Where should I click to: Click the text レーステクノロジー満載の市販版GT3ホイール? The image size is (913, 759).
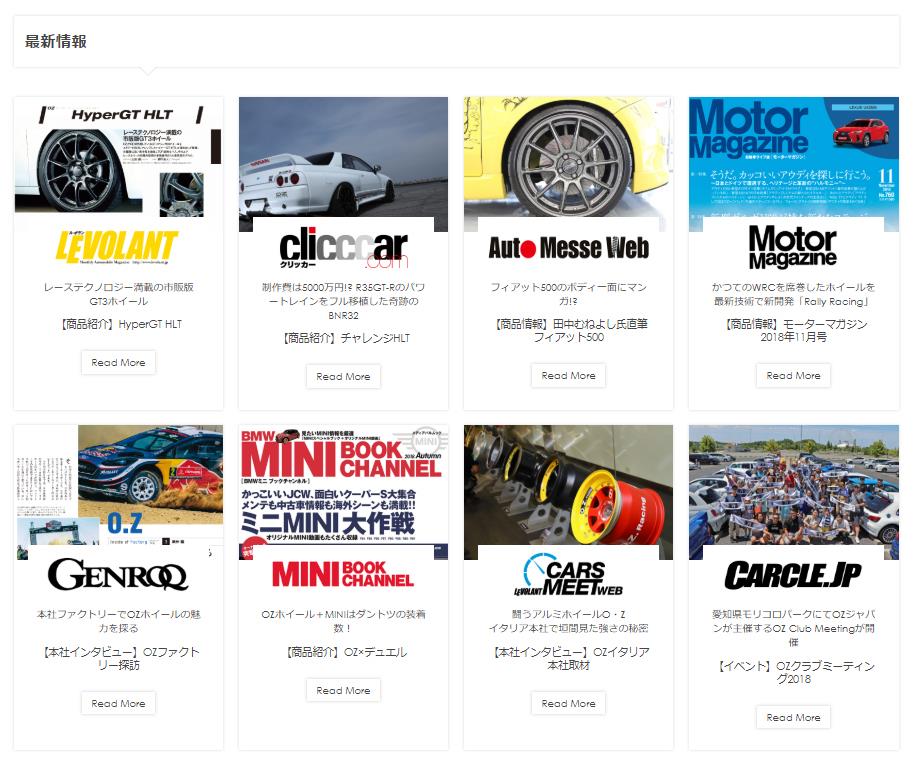118,294
